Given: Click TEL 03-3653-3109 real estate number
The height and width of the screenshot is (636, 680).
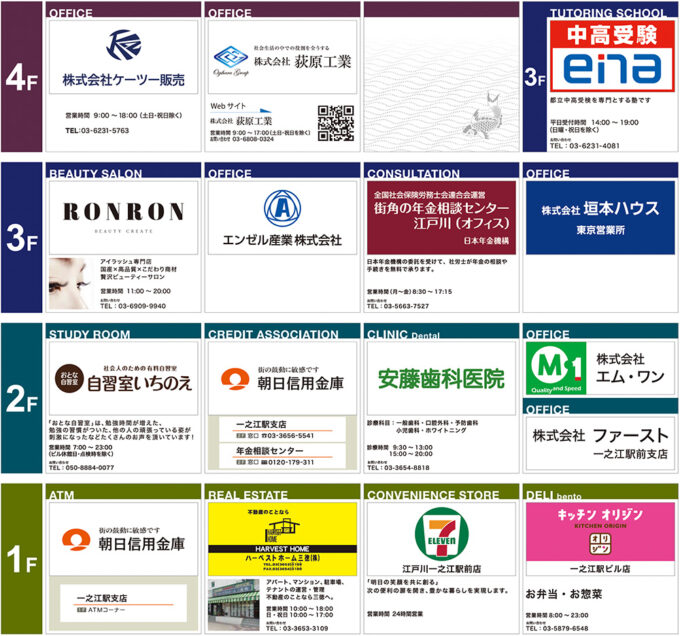Looking at the screenshot, I should 297,628.
